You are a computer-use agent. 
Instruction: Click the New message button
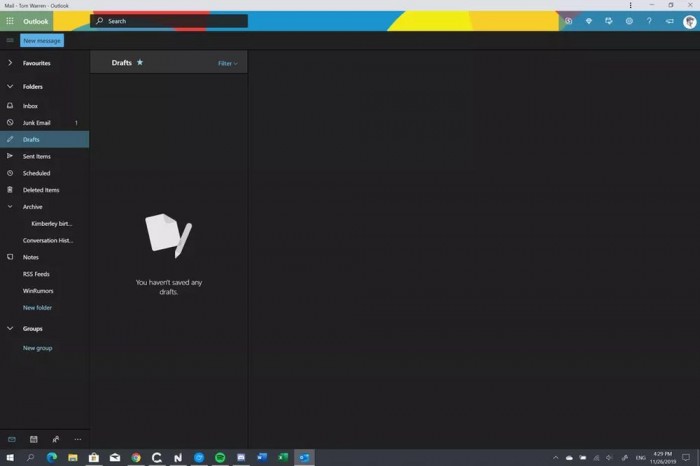[42, 41]
